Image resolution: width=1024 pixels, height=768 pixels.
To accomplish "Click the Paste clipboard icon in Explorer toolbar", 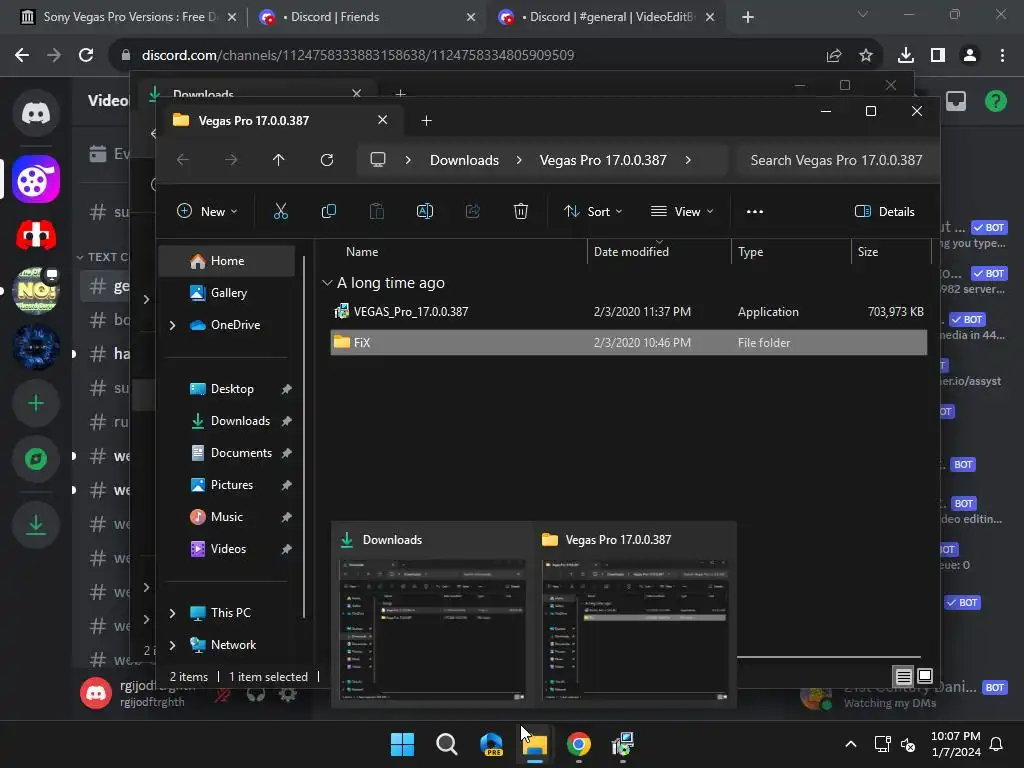I will [377, 211].
